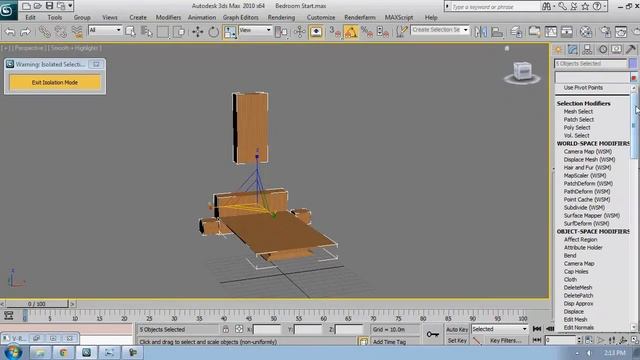
Task: Toggle Spinner Snap
Action: tap(383, 31)
